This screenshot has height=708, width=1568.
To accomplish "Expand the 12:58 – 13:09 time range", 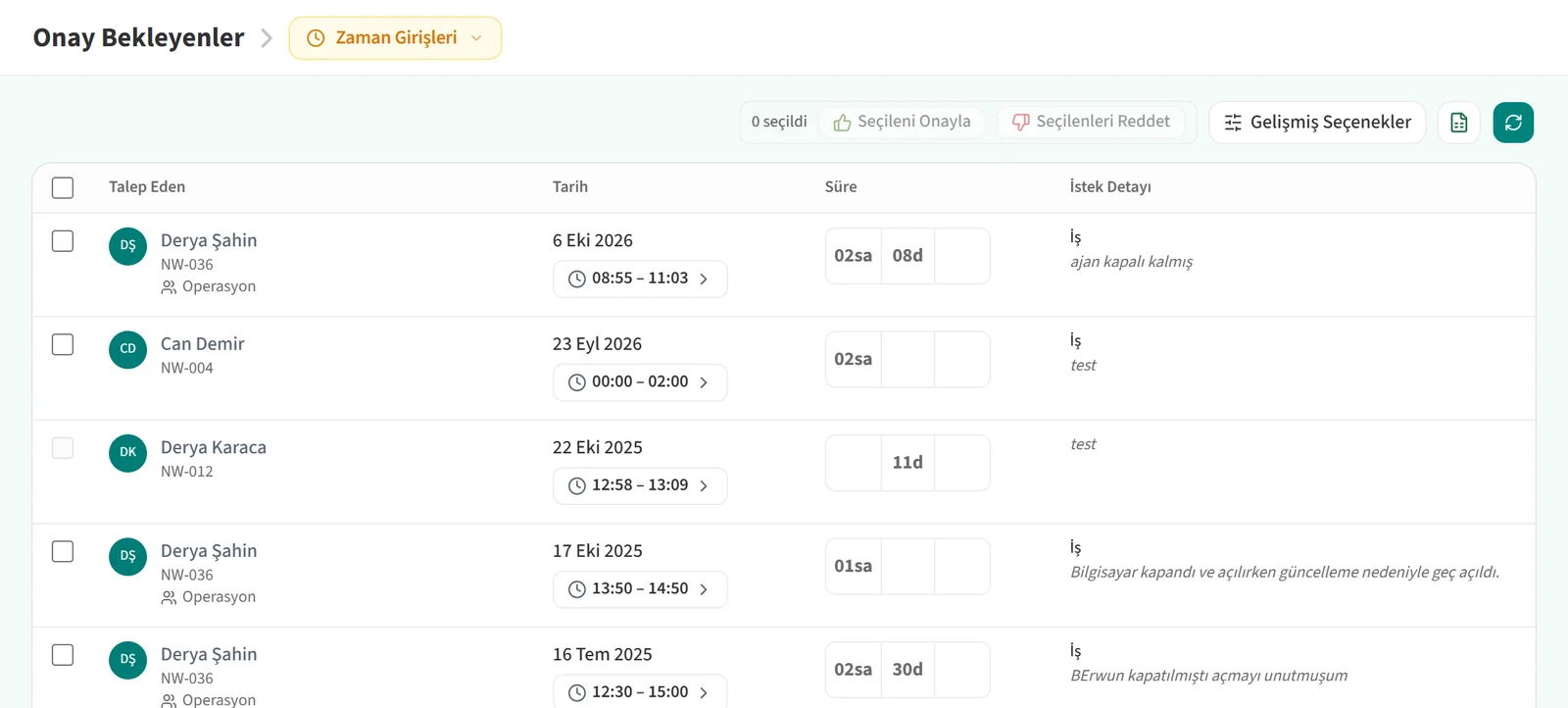I will pos(640,486).
